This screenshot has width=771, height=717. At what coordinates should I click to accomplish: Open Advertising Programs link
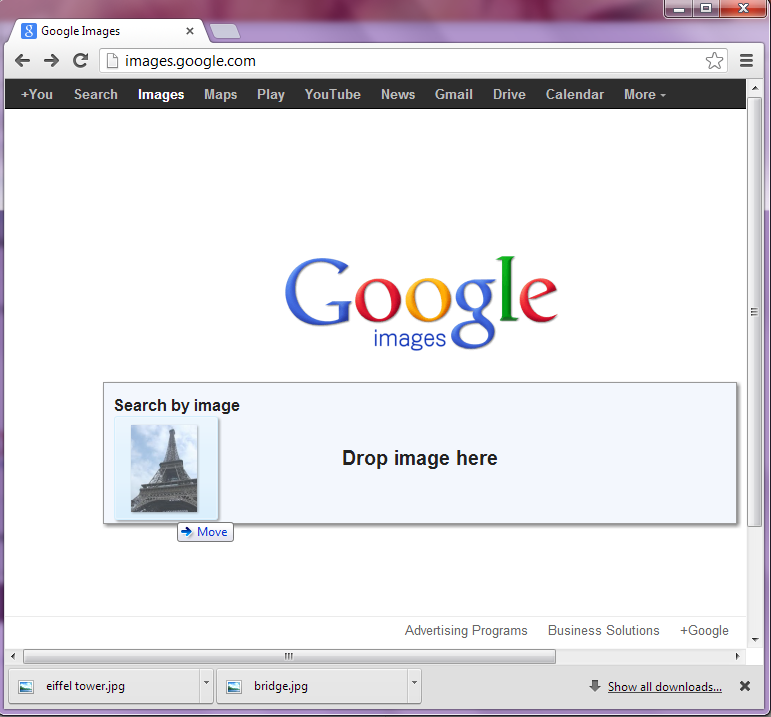click(x=466, y=630)
